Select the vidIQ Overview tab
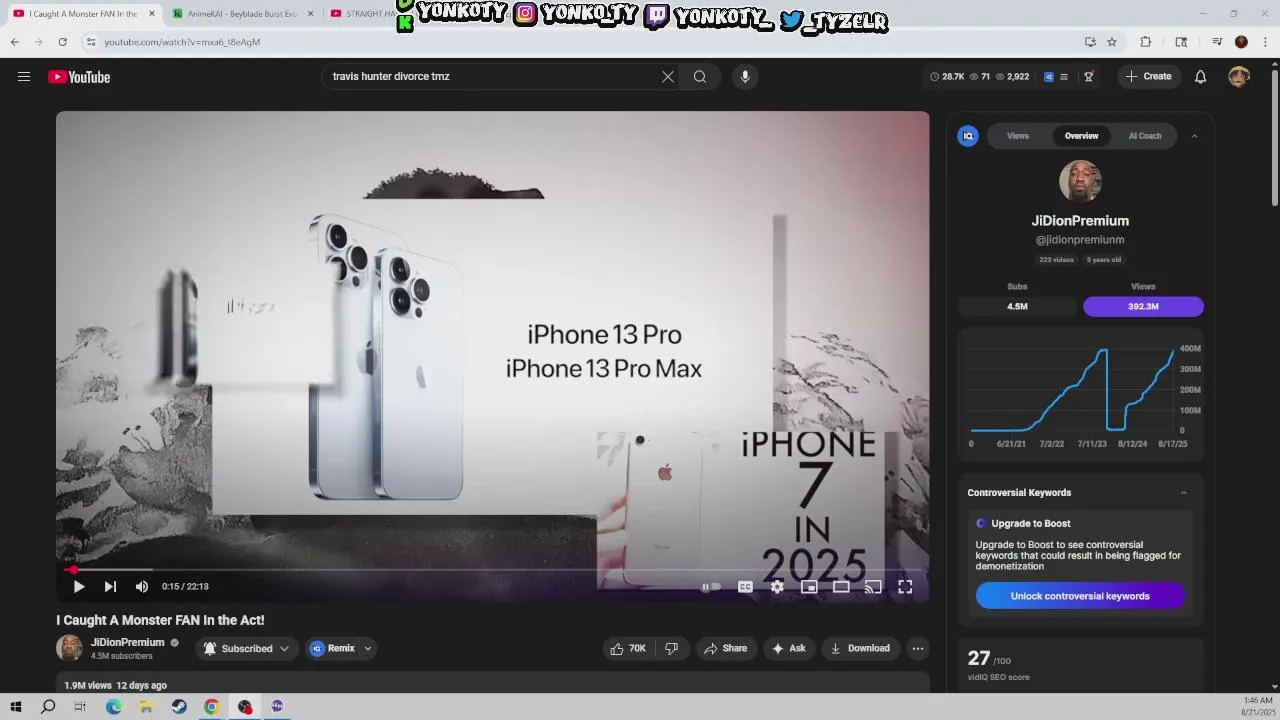 (x=1081, y=136)
